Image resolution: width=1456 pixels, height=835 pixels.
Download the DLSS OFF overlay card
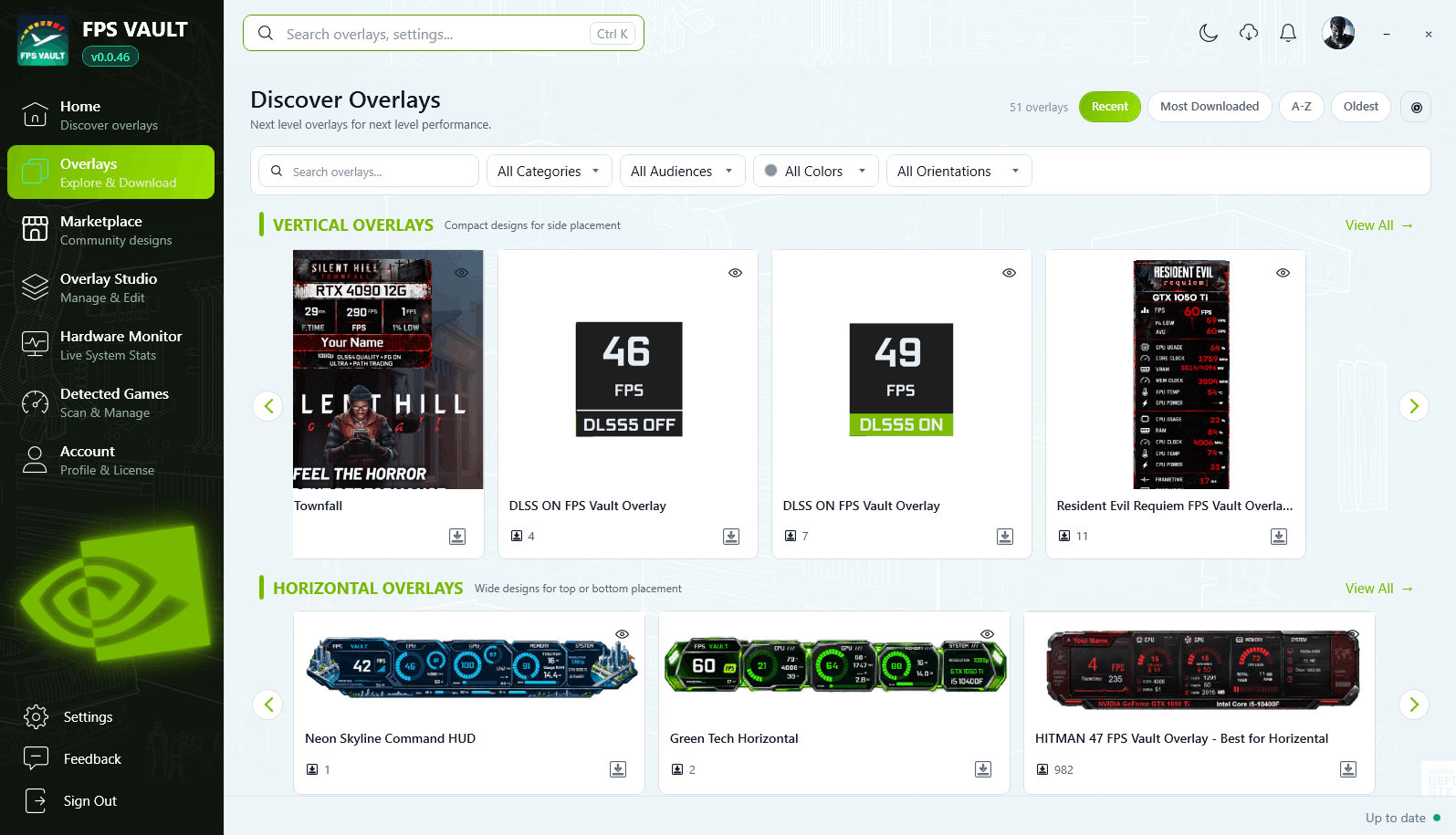coord(731,537)
